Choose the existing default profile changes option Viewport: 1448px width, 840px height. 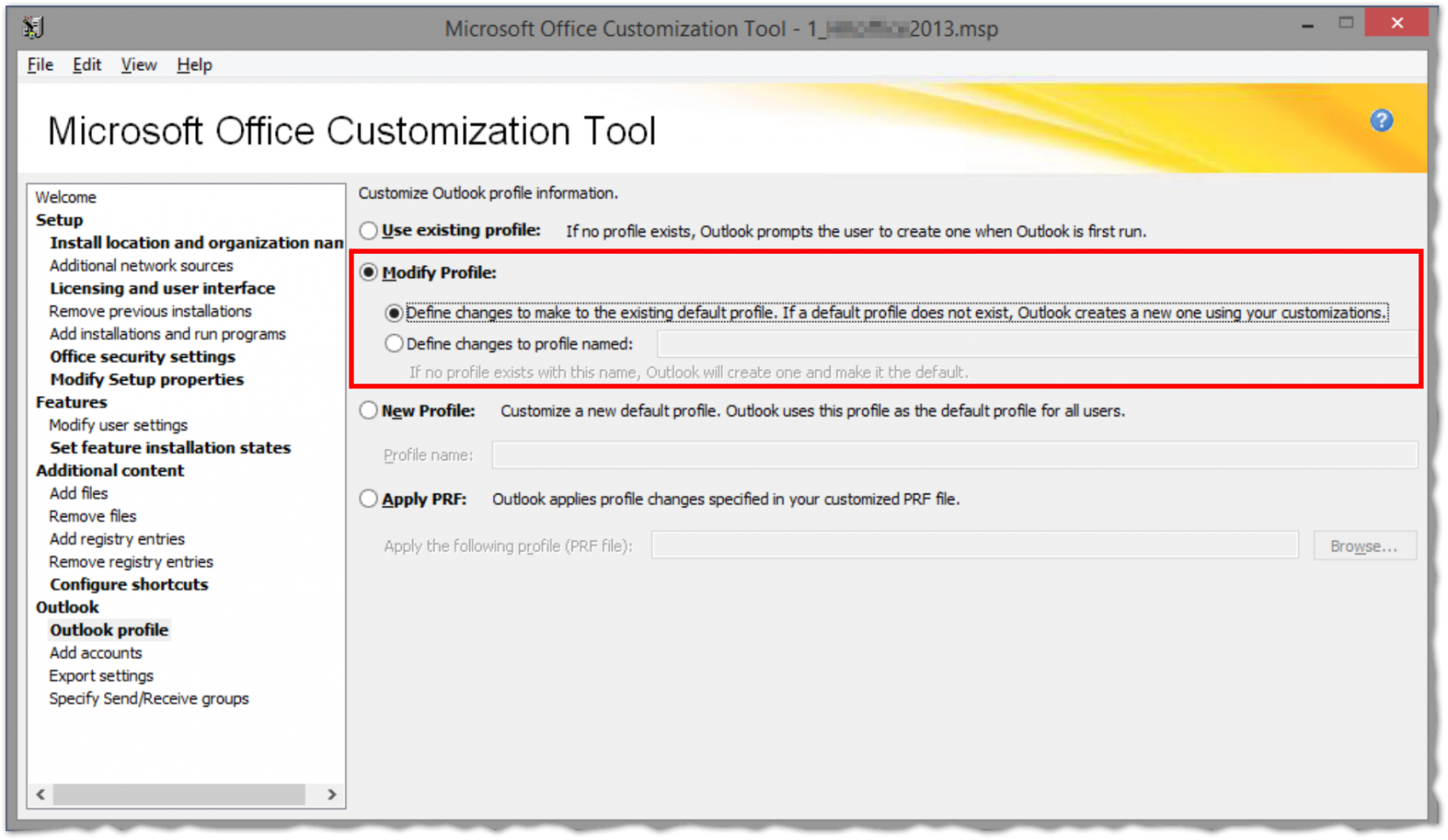pos(394,312)
